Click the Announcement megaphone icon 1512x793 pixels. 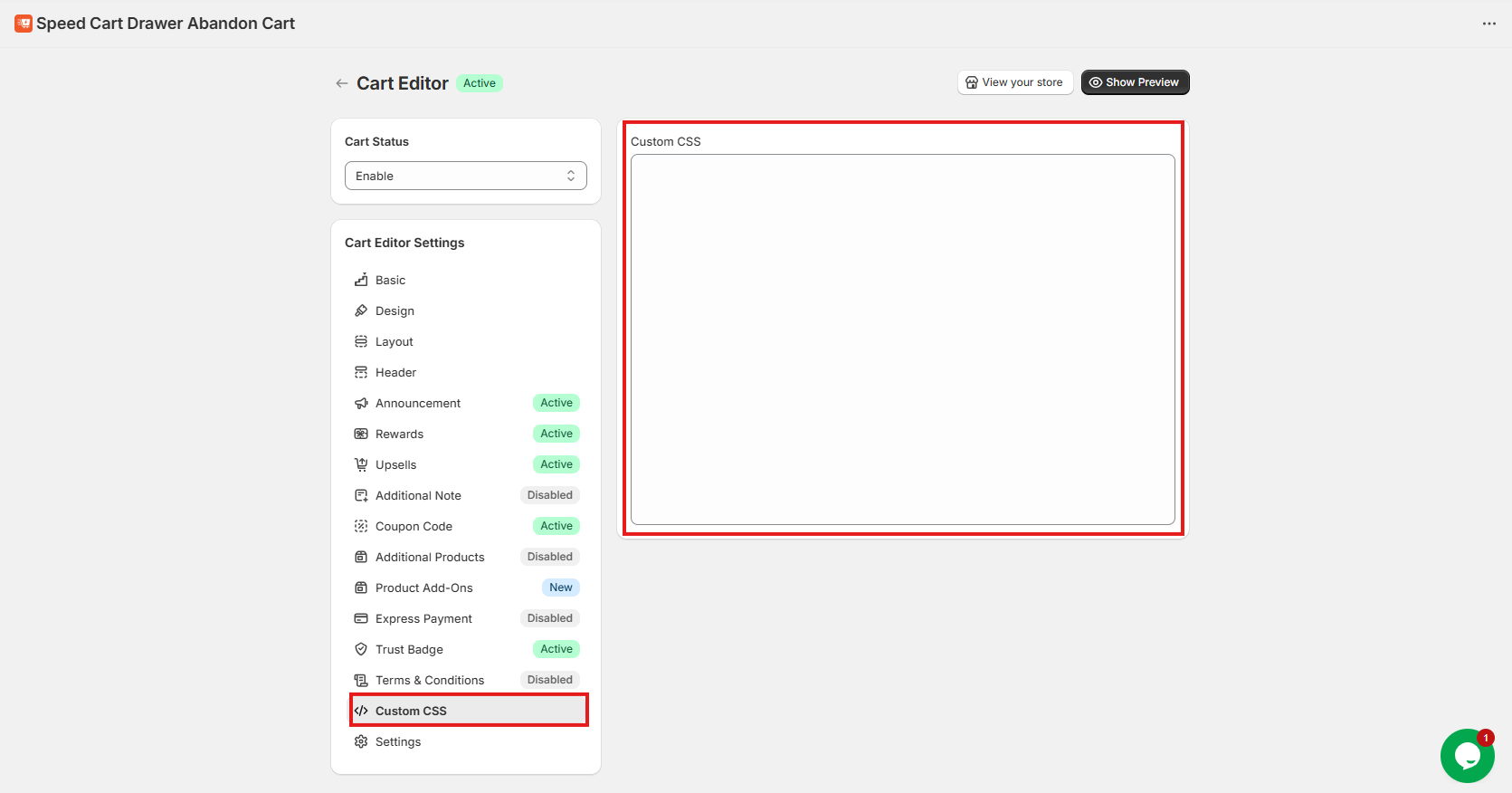(x=361, y=403)
